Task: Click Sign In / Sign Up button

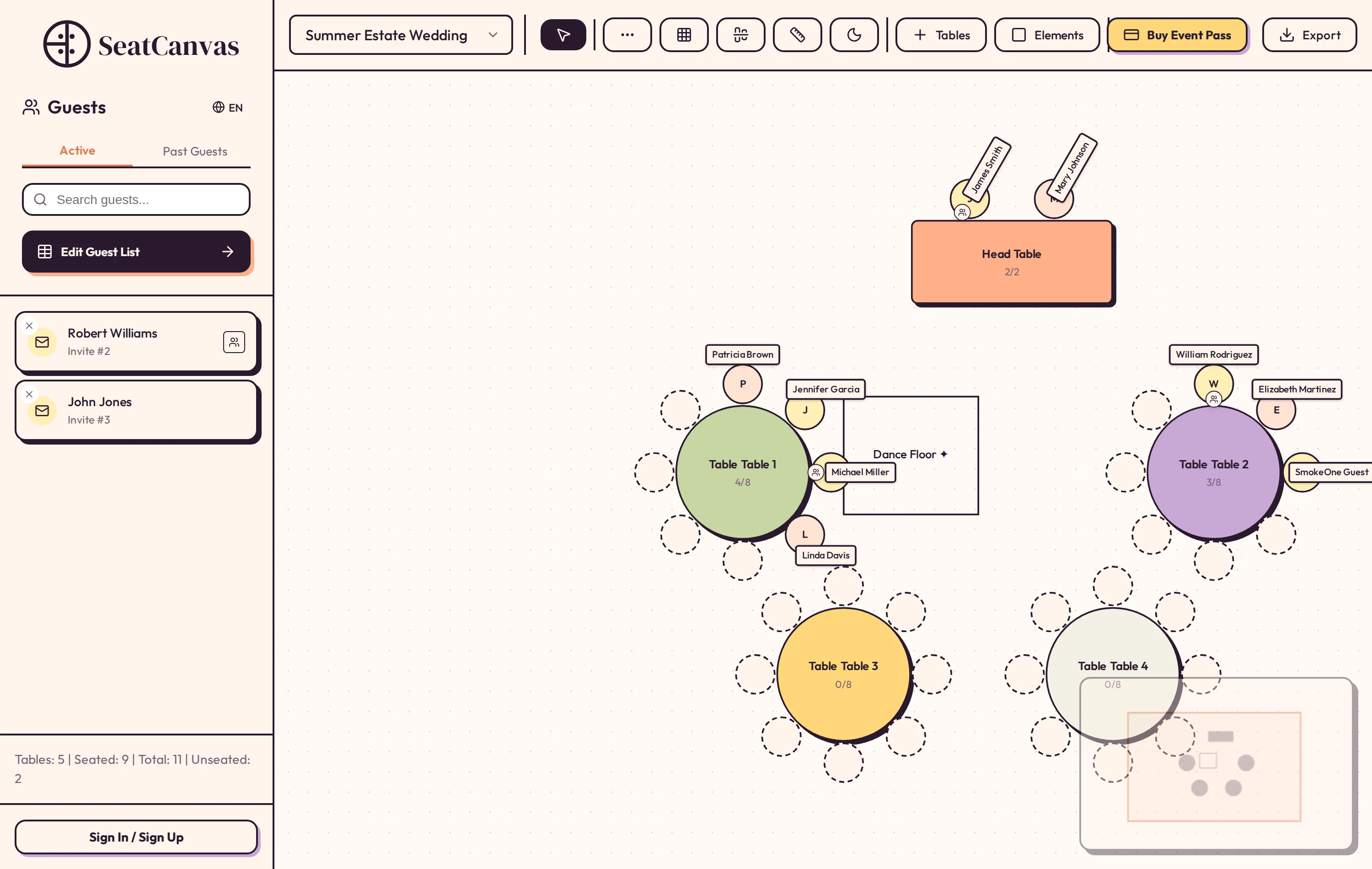Action: coord(136,837)
